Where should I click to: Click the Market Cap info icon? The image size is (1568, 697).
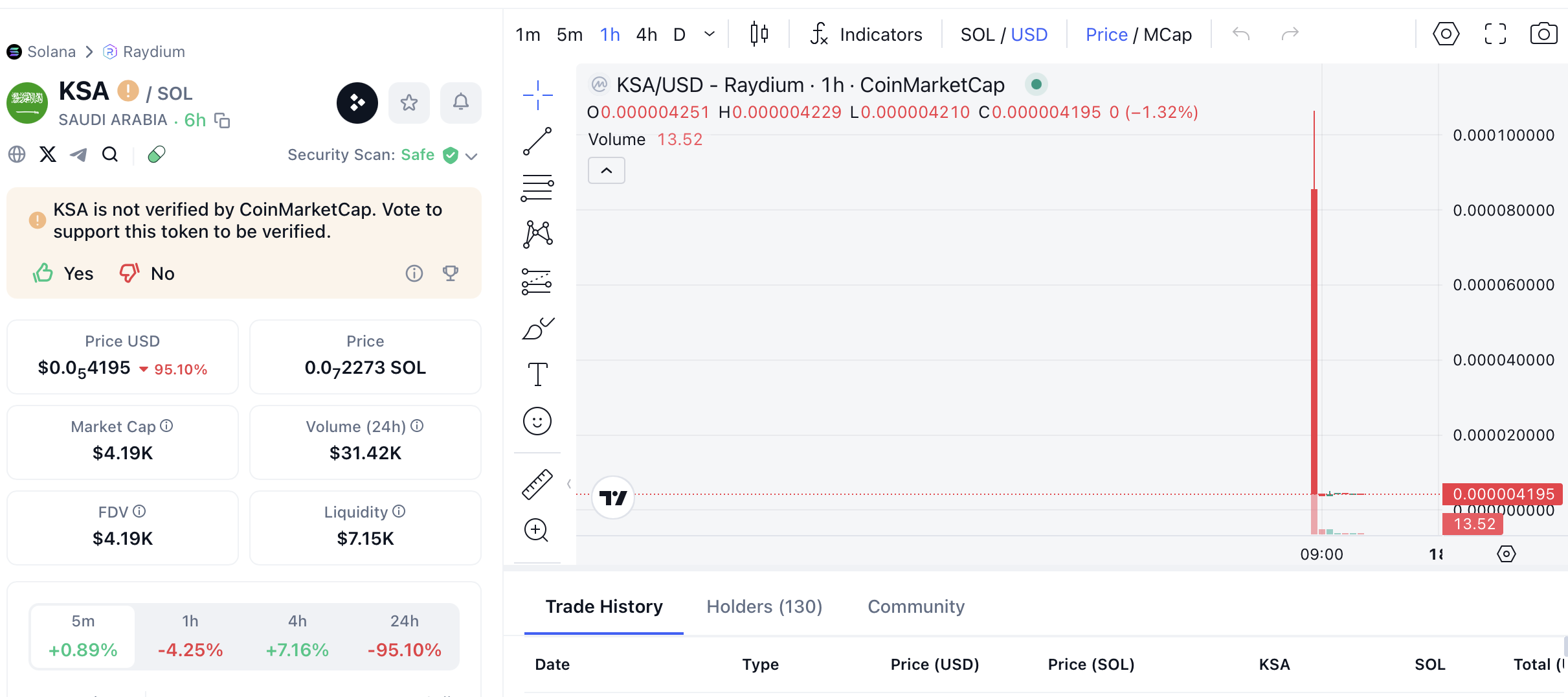pyautogui.click(x=166, y=426)
